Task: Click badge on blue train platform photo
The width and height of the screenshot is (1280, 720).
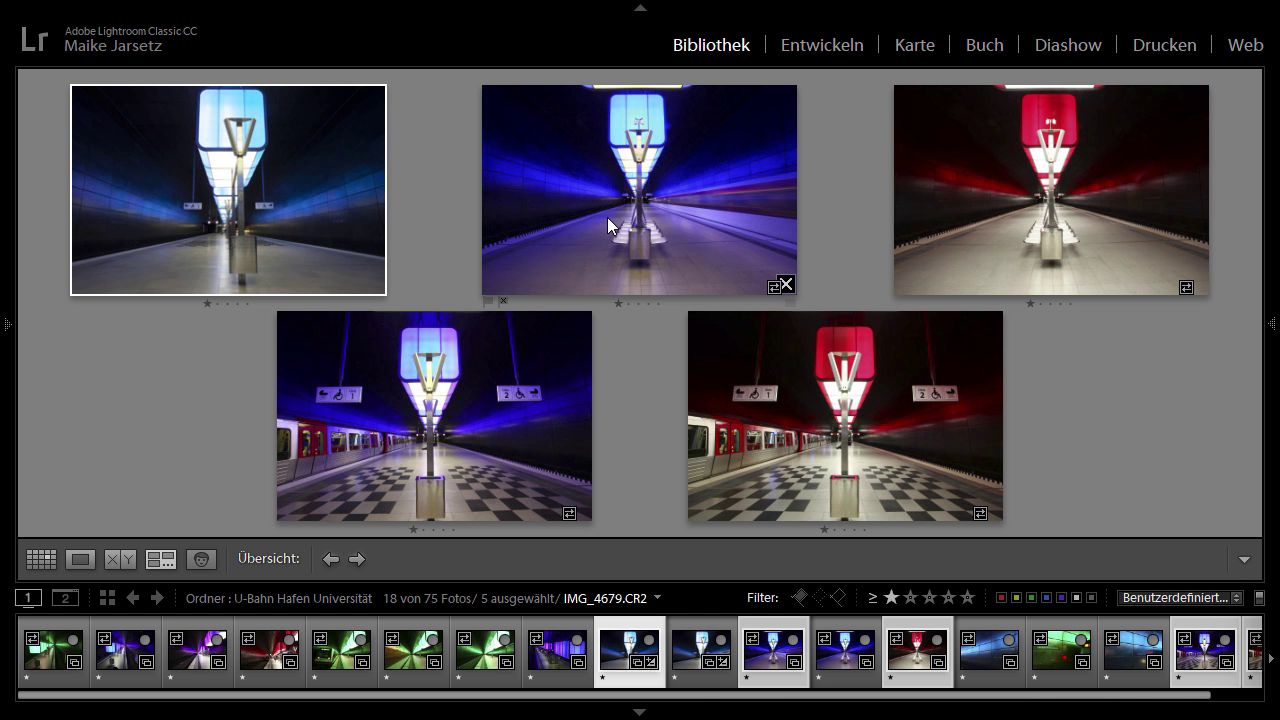Action: click(569, 514)
